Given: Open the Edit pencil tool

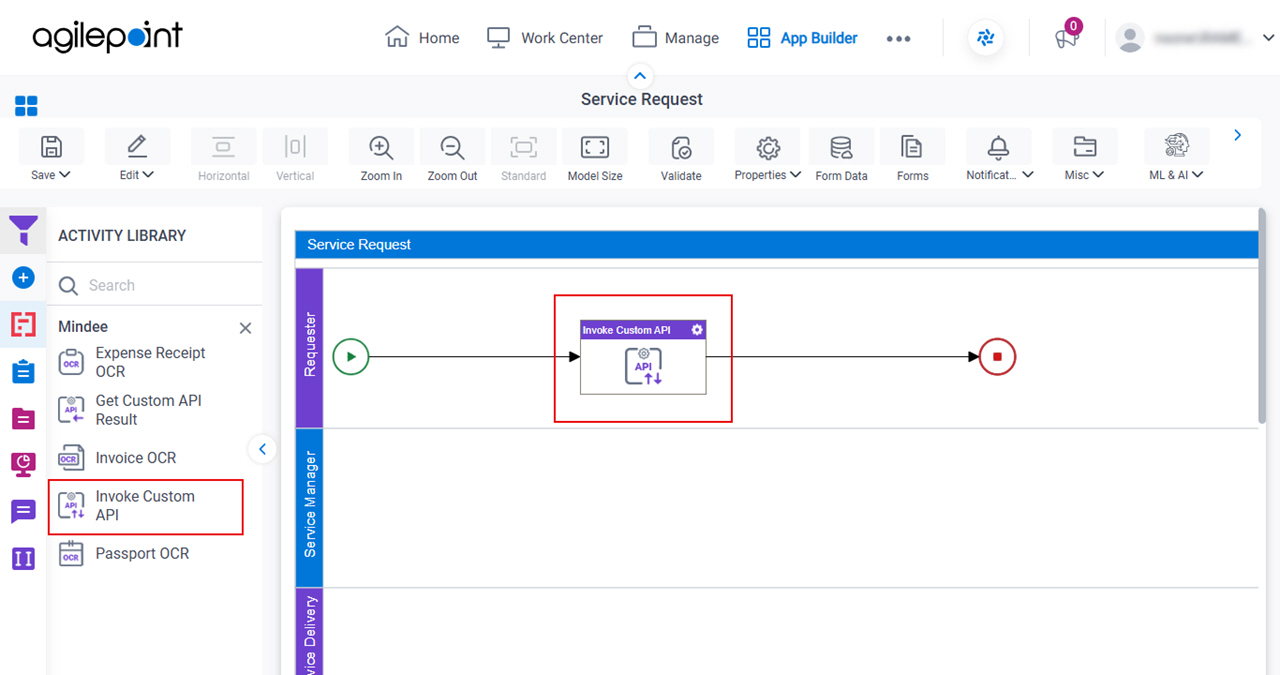Looking at the screenshot, I should [x=137, y=148].
